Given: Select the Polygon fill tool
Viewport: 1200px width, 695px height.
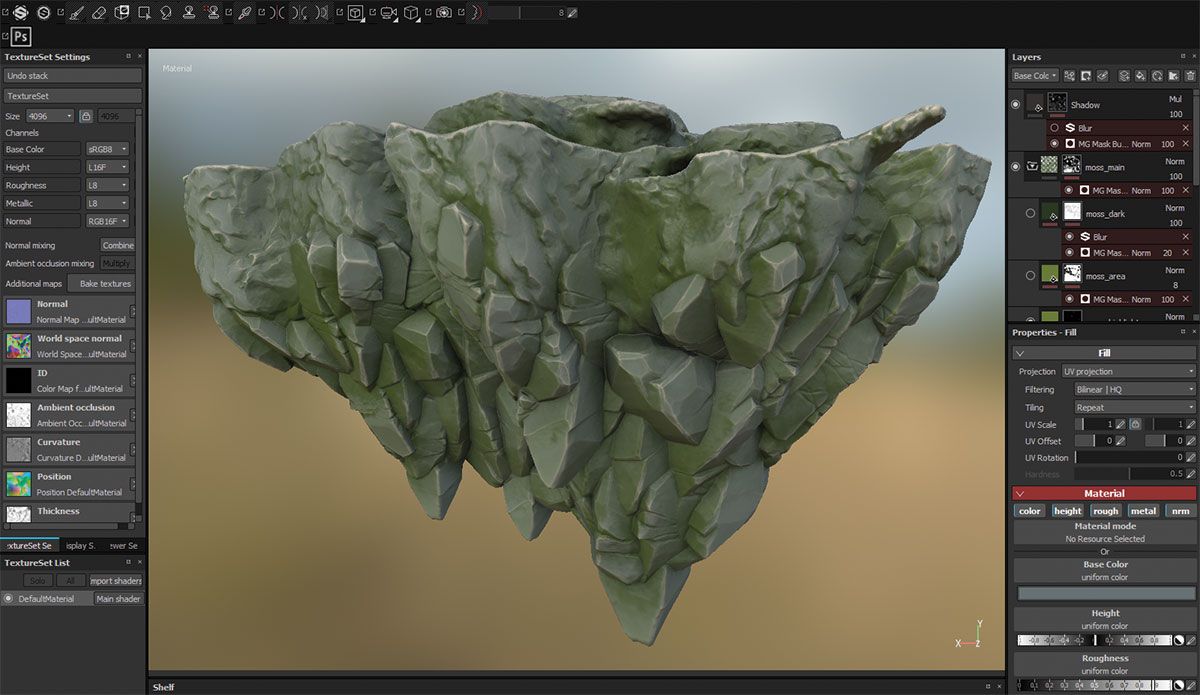Looking at the screenshot, I should pyautogui.click(x=121, y=13).
